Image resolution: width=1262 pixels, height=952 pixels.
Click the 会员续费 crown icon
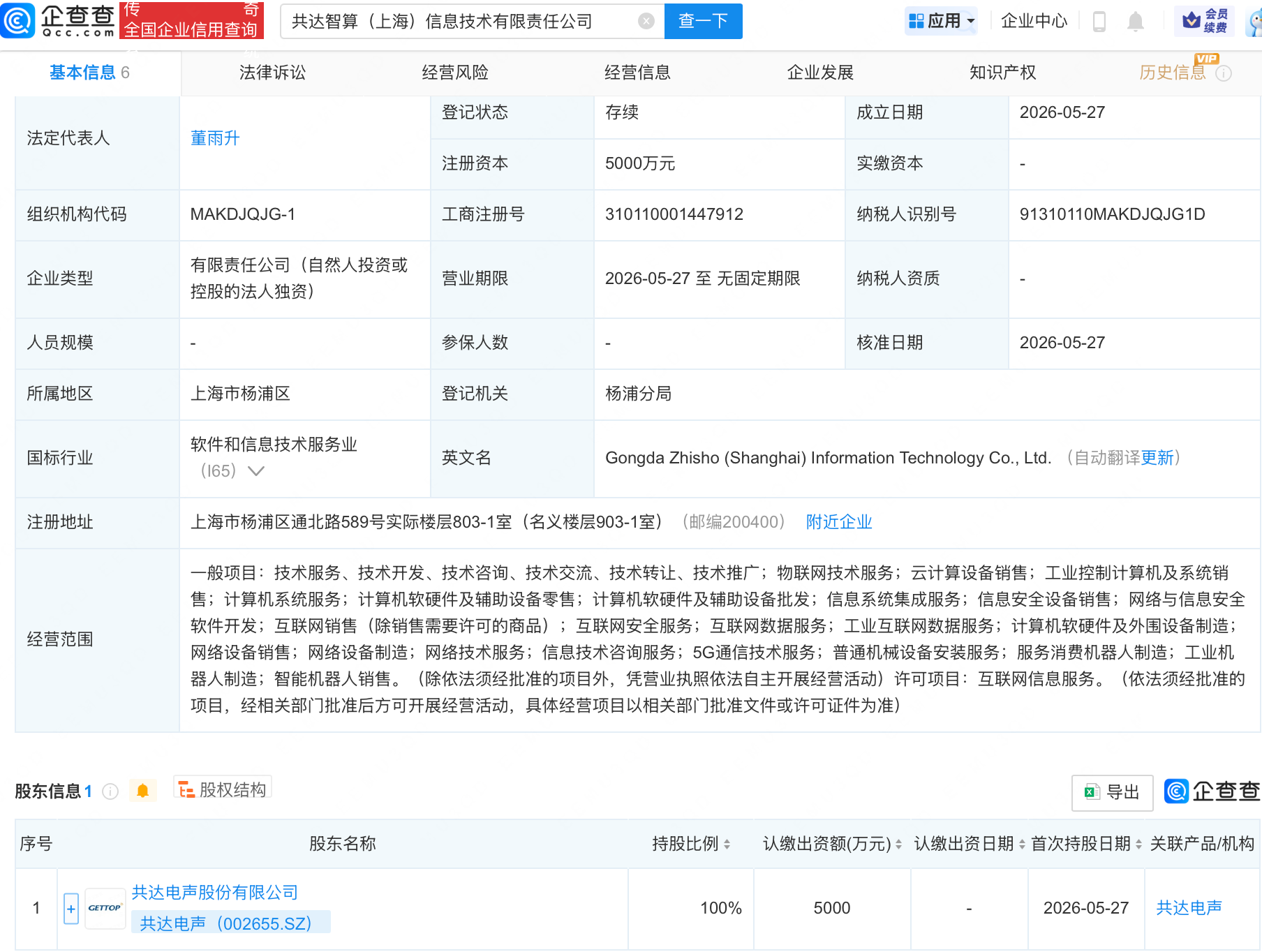(1204, 21)
